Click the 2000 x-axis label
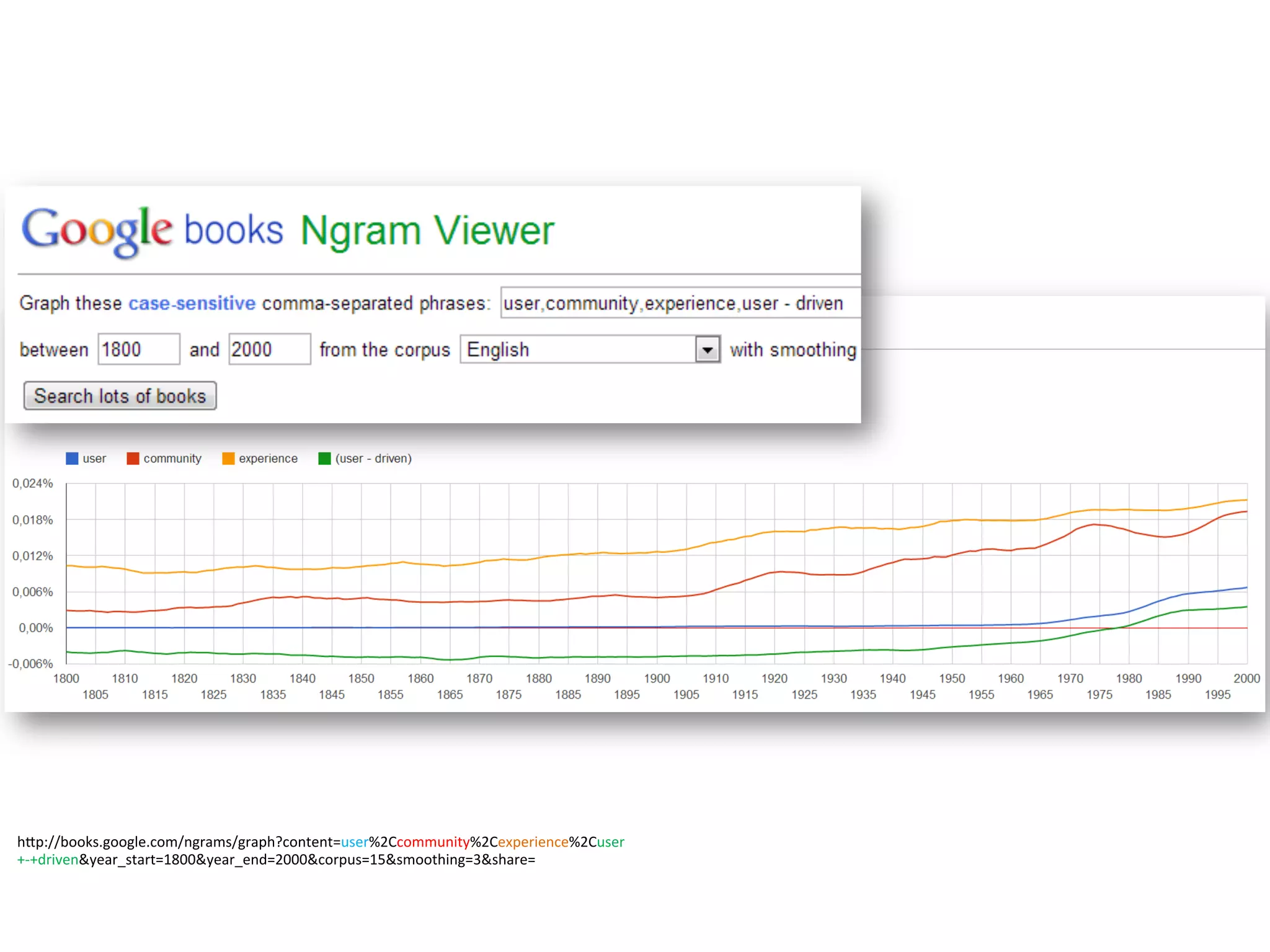 pyautogui.click(x=1246, y=679)
